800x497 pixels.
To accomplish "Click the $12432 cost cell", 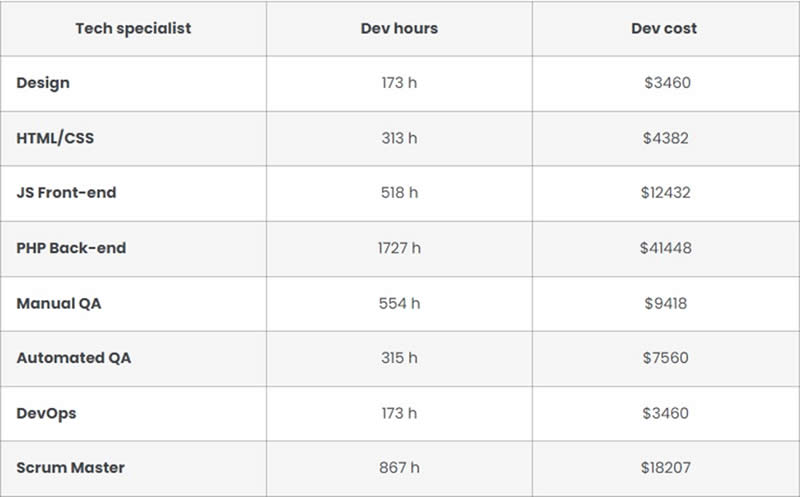I will (x=665, y=193).
